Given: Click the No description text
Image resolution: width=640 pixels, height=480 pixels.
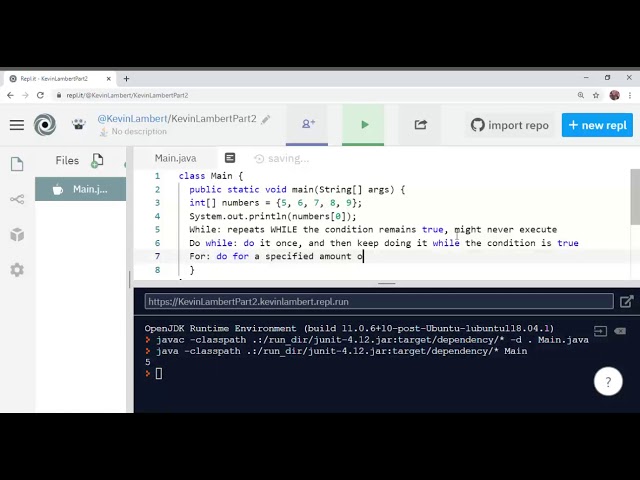Looking at the screenshot, I should pos(139,131).
